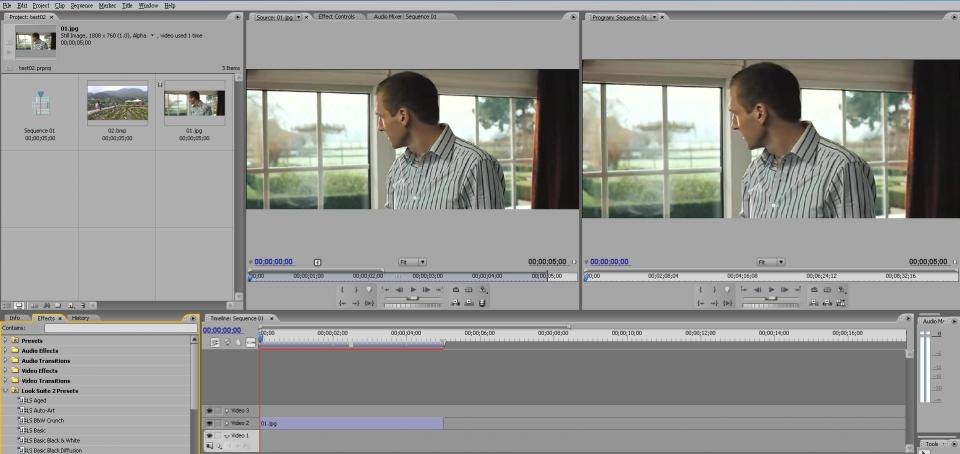Click the Lift button in the Program monitor
The width and height of the screenshot is (960, 454).
tap(814, 302)
